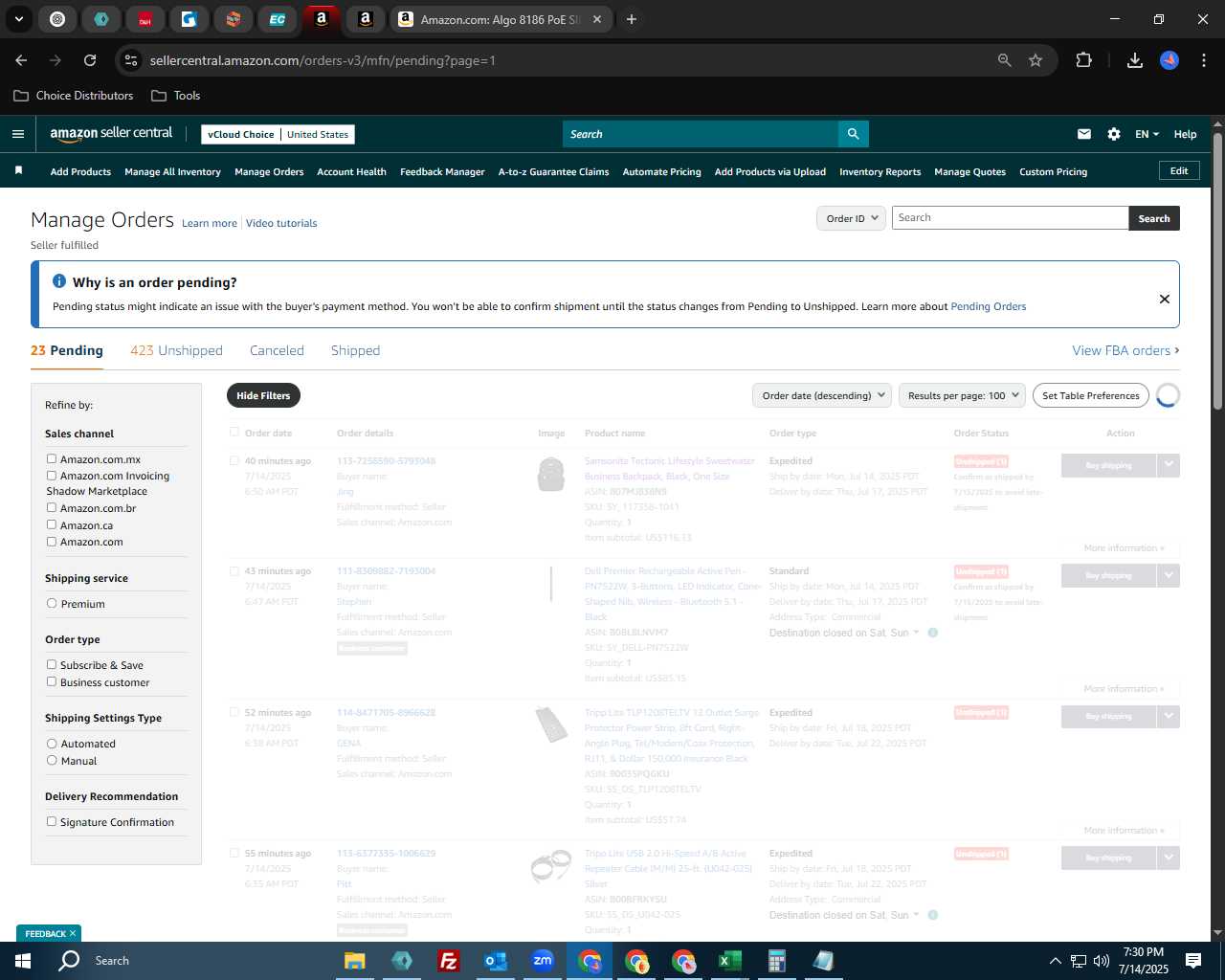The width and height of the screenshot is (1225, 980).
Task: Go back with the browser back arrow
Action: click(x=21, y=60)
